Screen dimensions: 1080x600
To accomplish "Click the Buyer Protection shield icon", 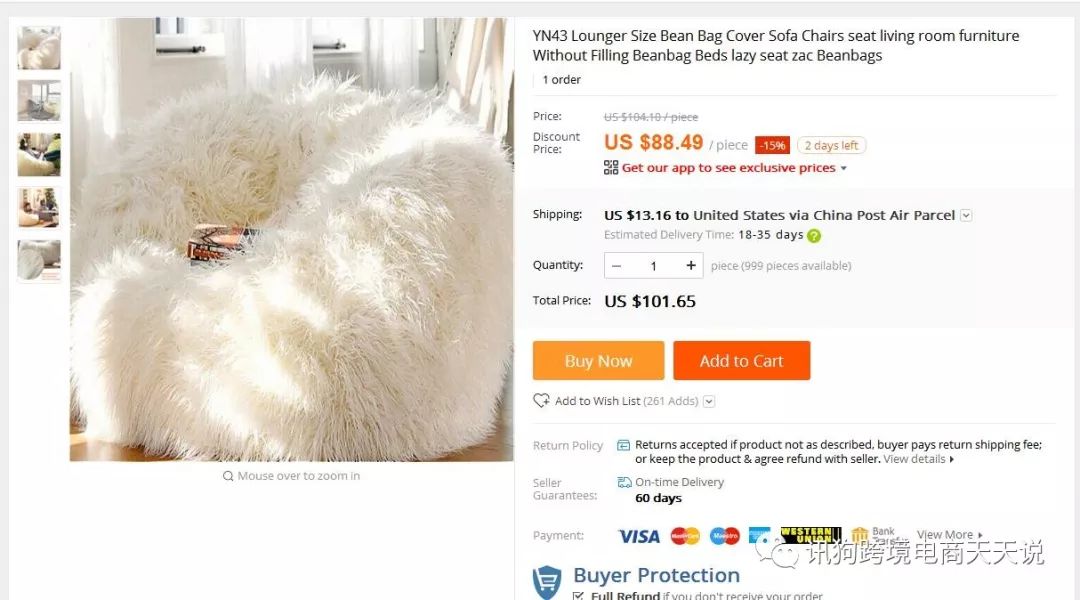I will click(x=547, y=582).
